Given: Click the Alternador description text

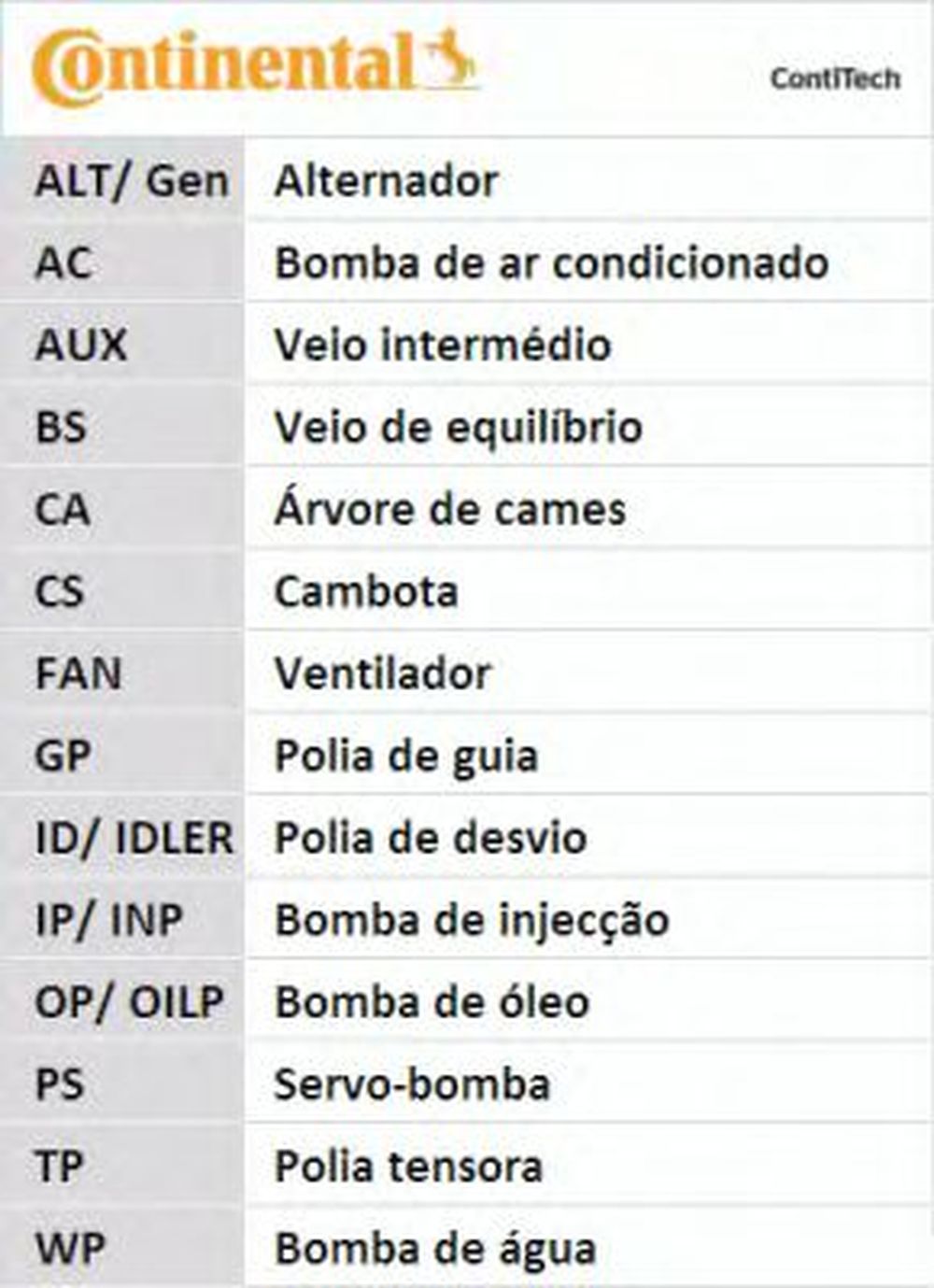Looking at the screenshot, I should [386, 181].
